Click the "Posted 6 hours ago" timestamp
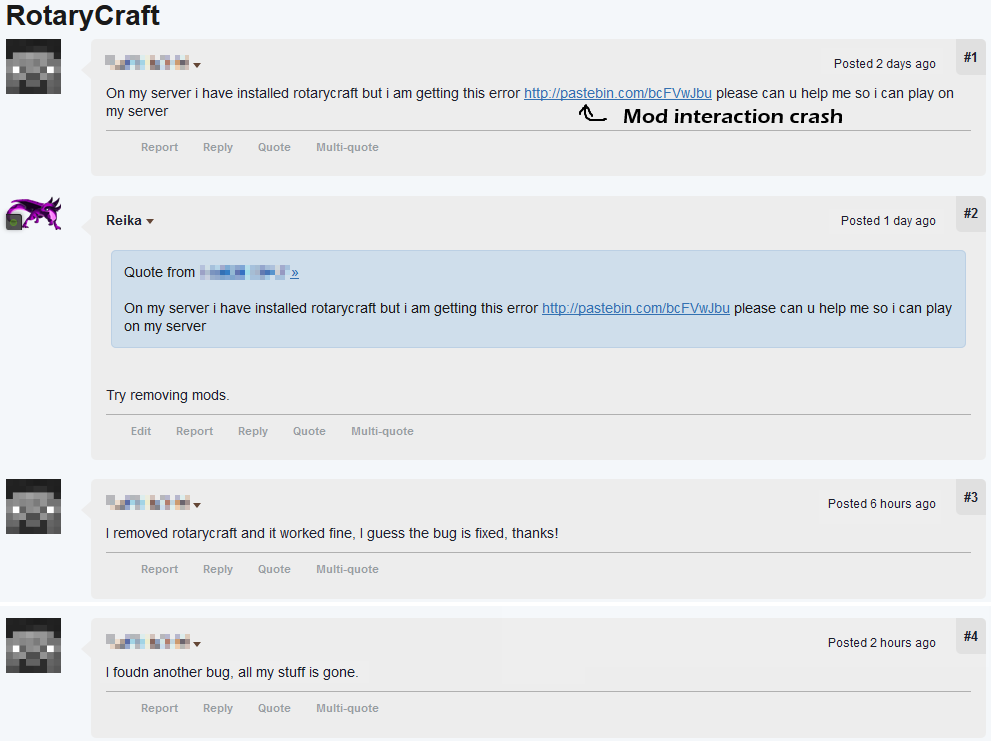The image size is (991, 744). (882, 504)
